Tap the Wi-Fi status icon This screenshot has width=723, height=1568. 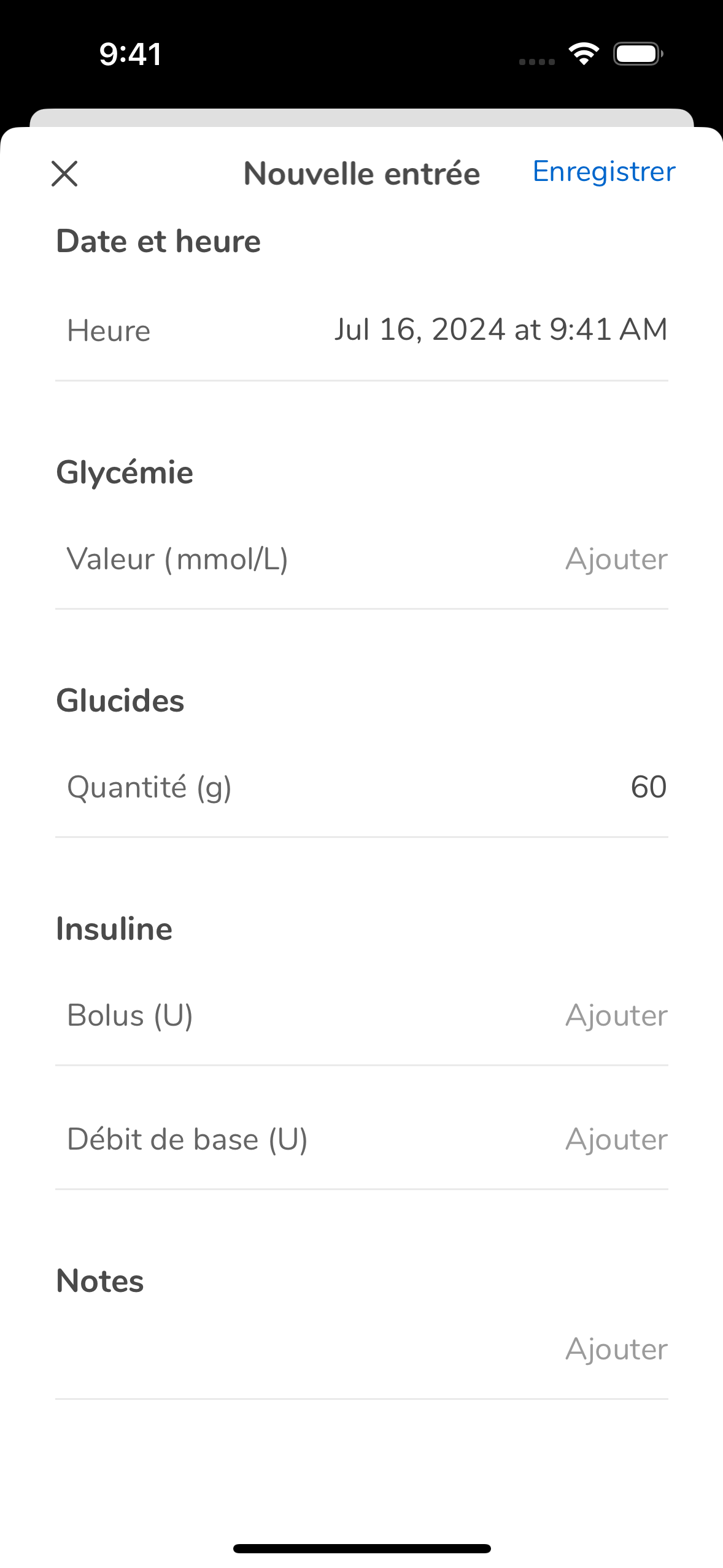[x=584, y=54]
